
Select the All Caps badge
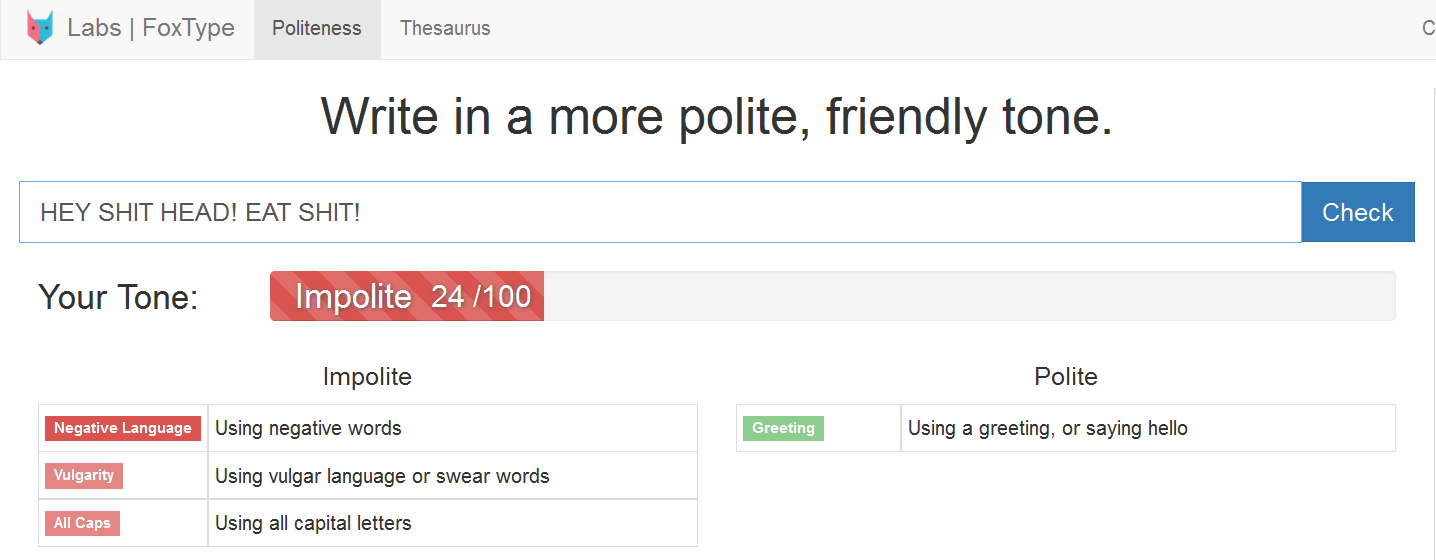point(82,523)
